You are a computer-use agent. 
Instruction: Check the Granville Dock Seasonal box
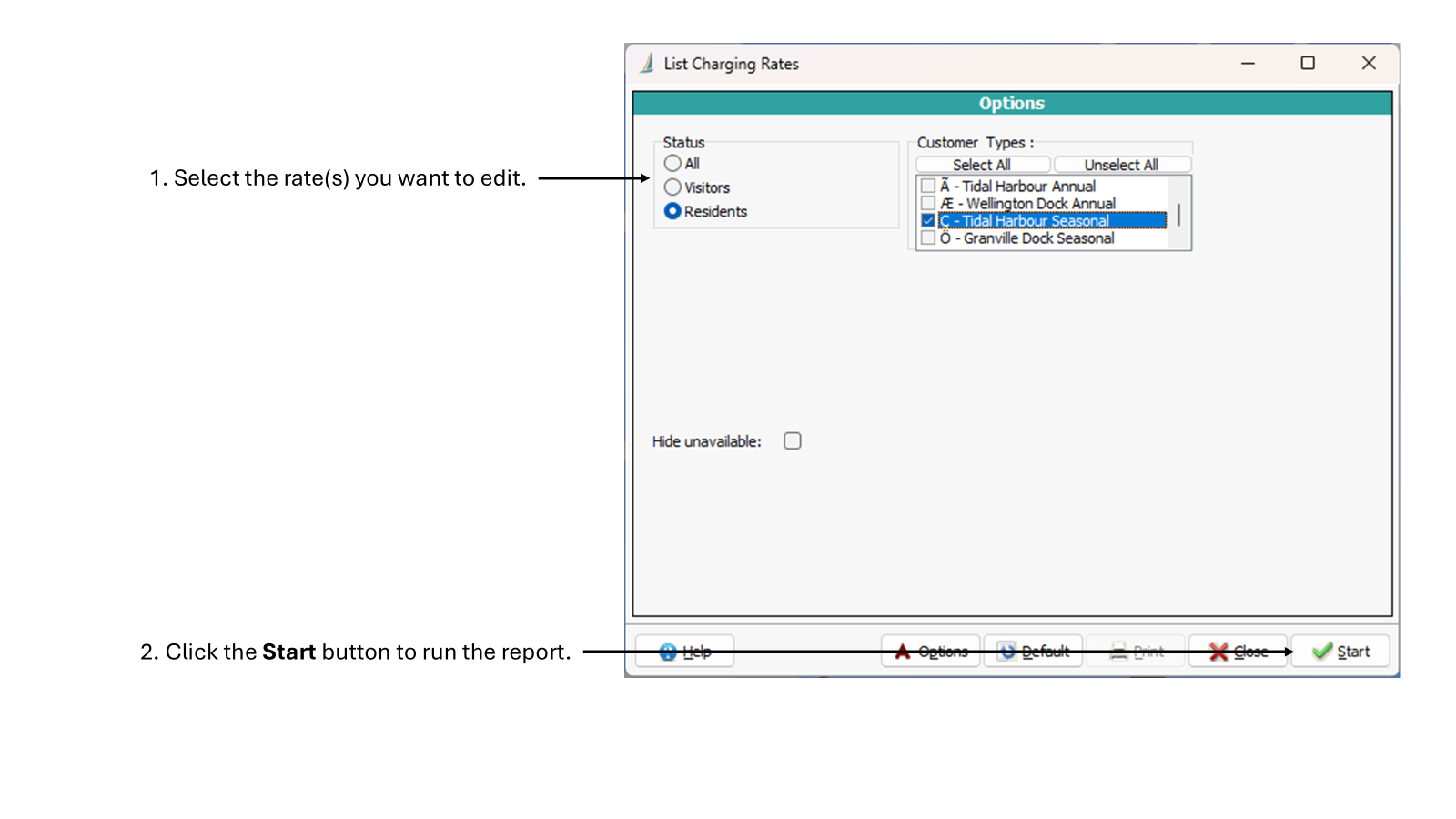[926, 238]
